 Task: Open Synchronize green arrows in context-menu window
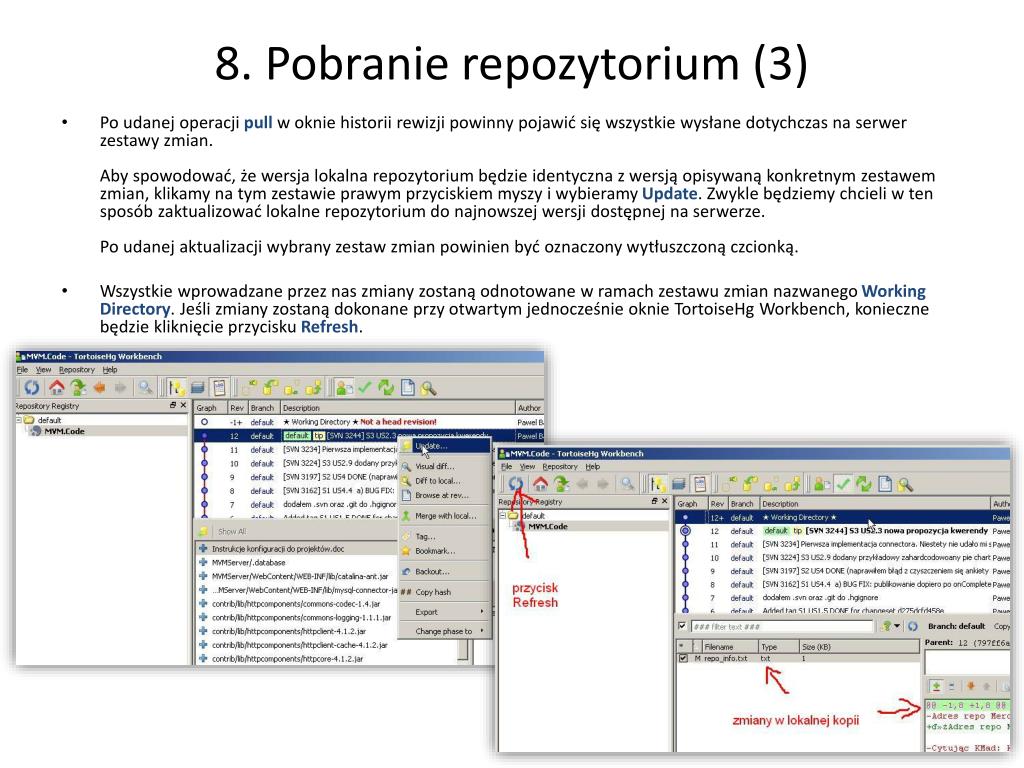(387, 388)
